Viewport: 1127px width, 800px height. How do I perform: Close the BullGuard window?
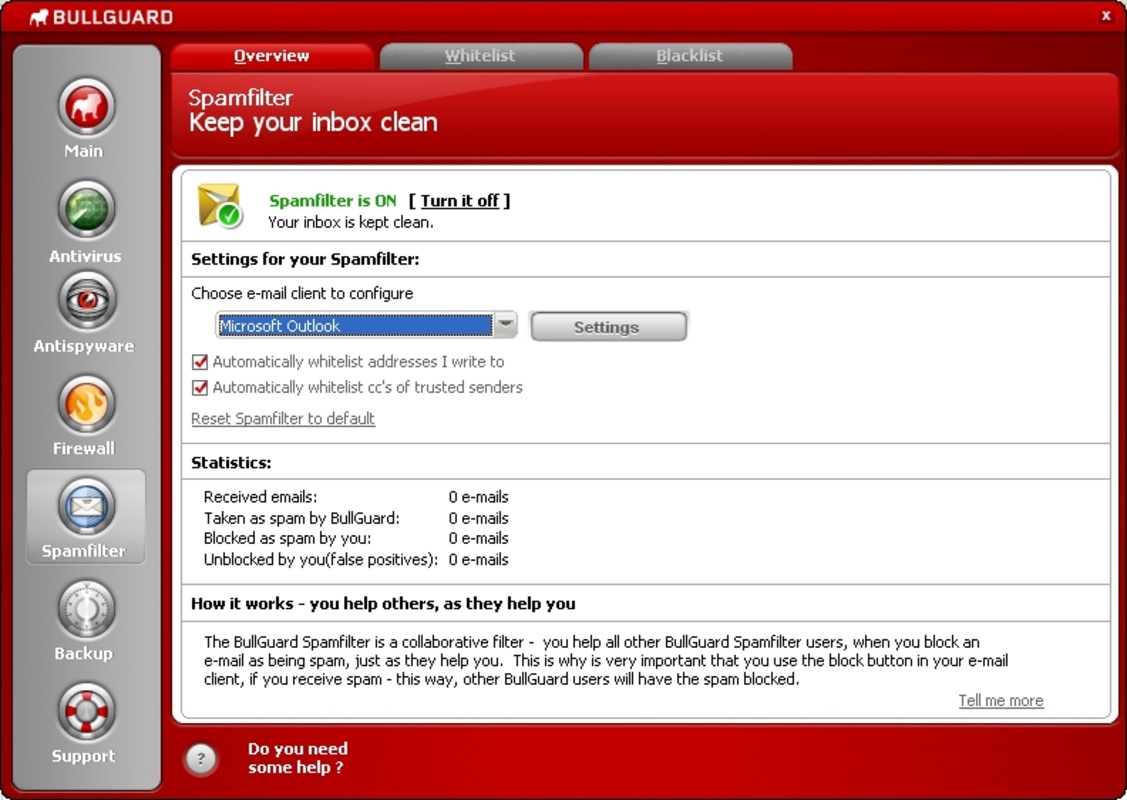click(1106, 16)
